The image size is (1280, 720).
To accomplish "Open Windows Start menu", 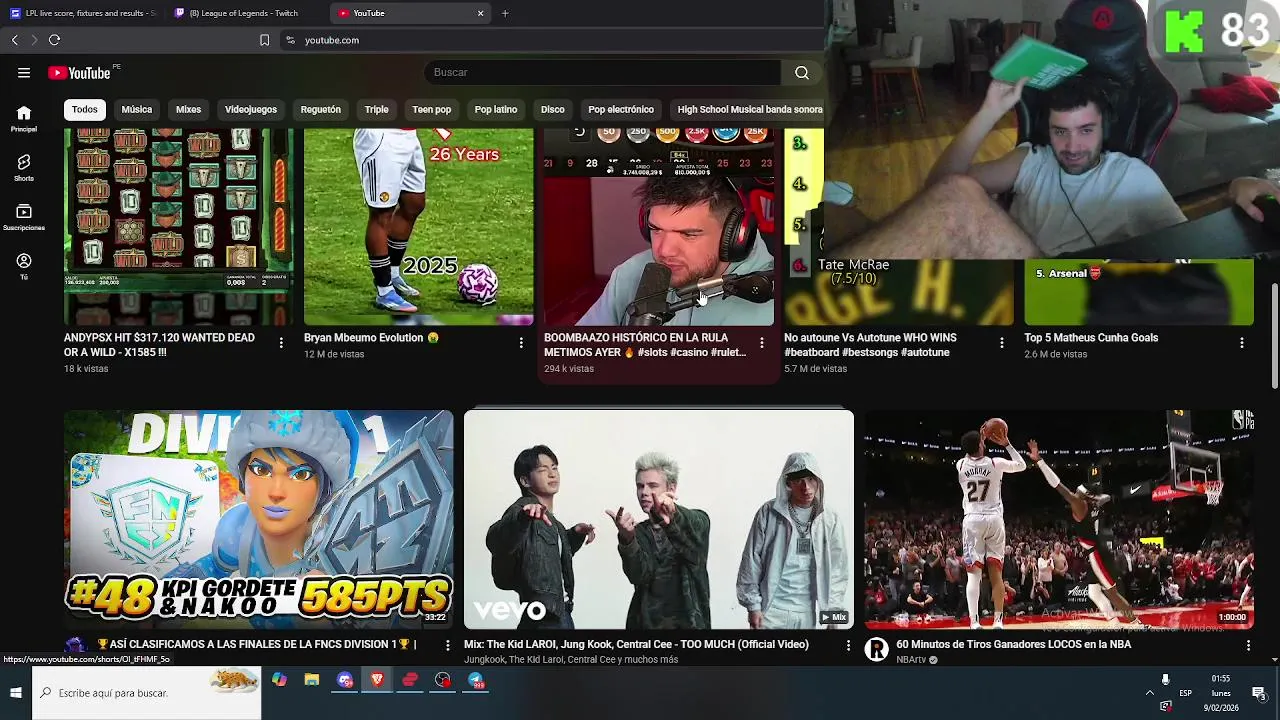I will click(16, 692).
